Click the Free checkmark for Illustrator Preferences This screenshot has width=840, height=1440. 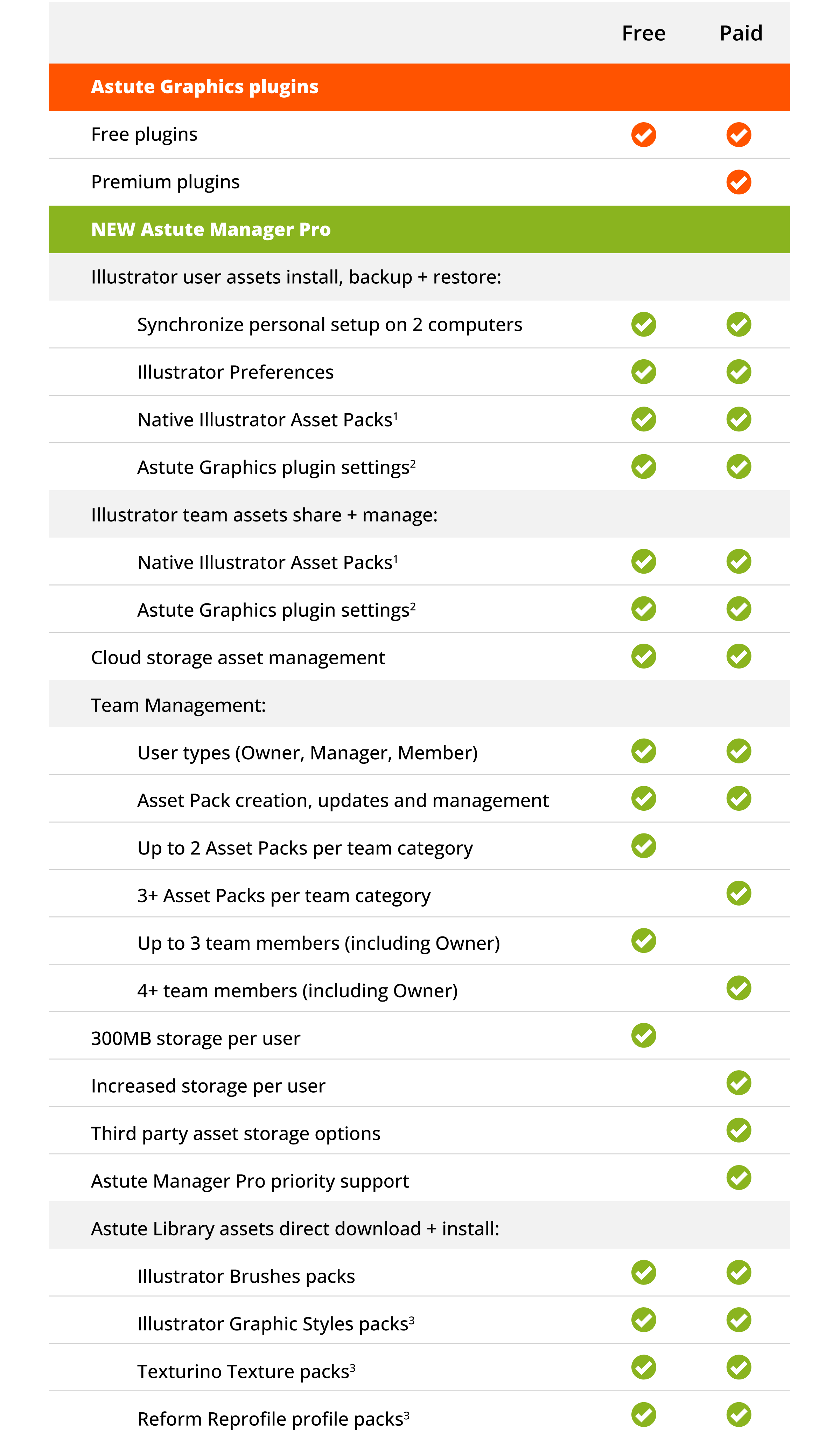[x=644, y=372]
